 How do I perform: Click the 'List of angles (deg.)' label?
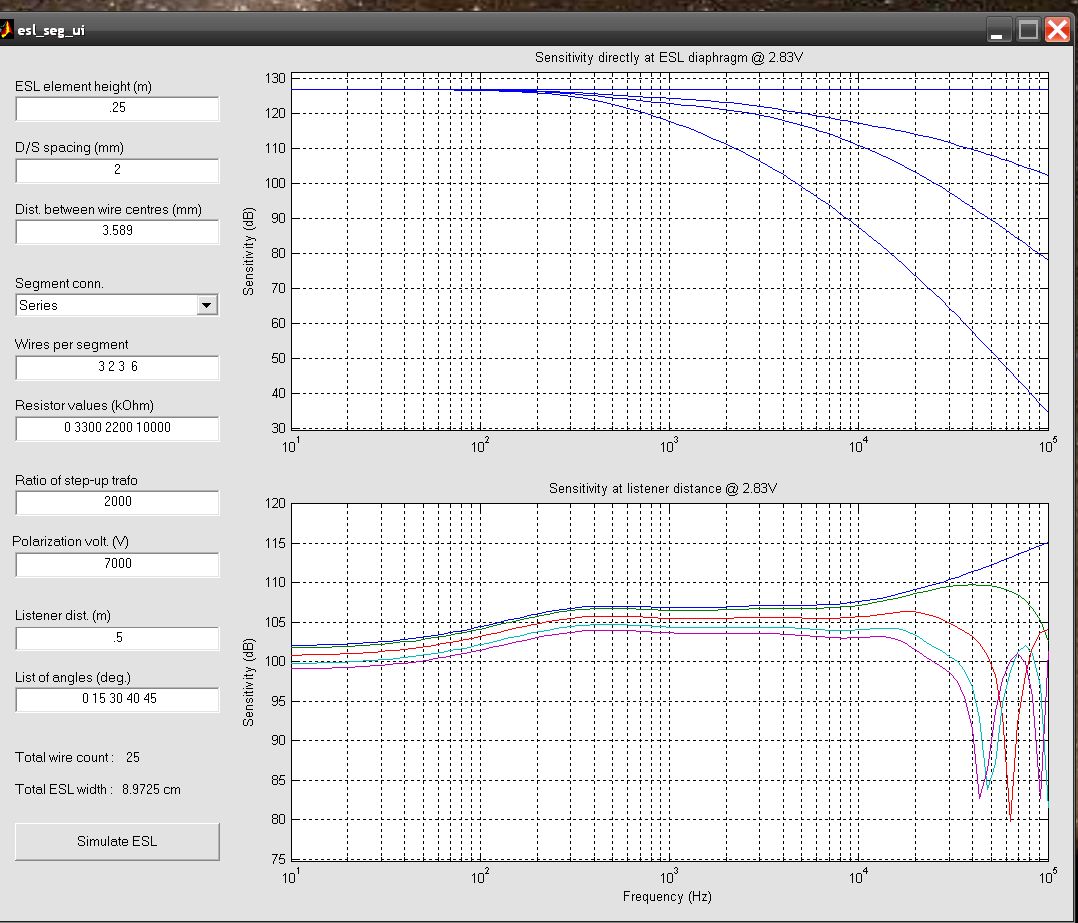73,678
